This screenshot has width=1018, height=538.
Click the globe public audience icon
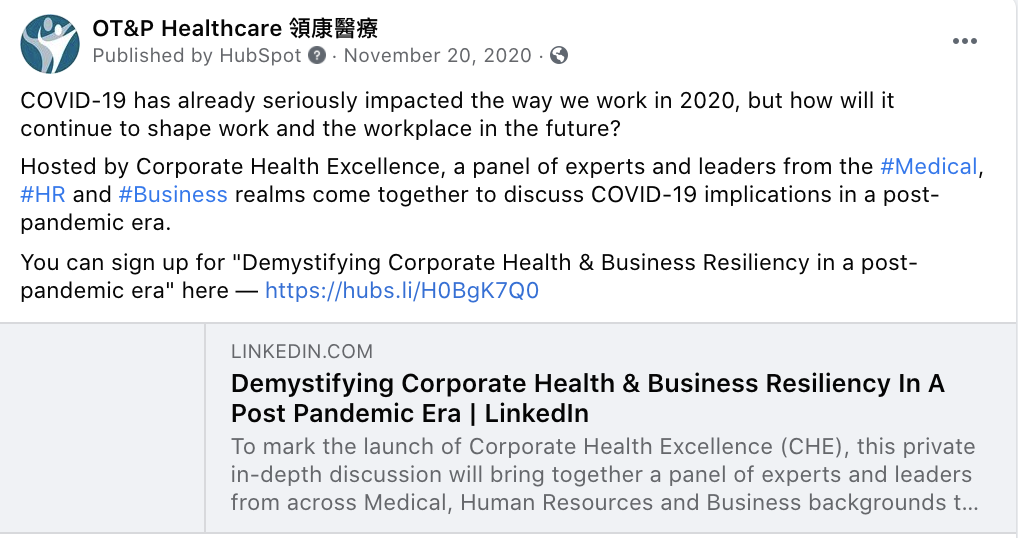point(559,56)
